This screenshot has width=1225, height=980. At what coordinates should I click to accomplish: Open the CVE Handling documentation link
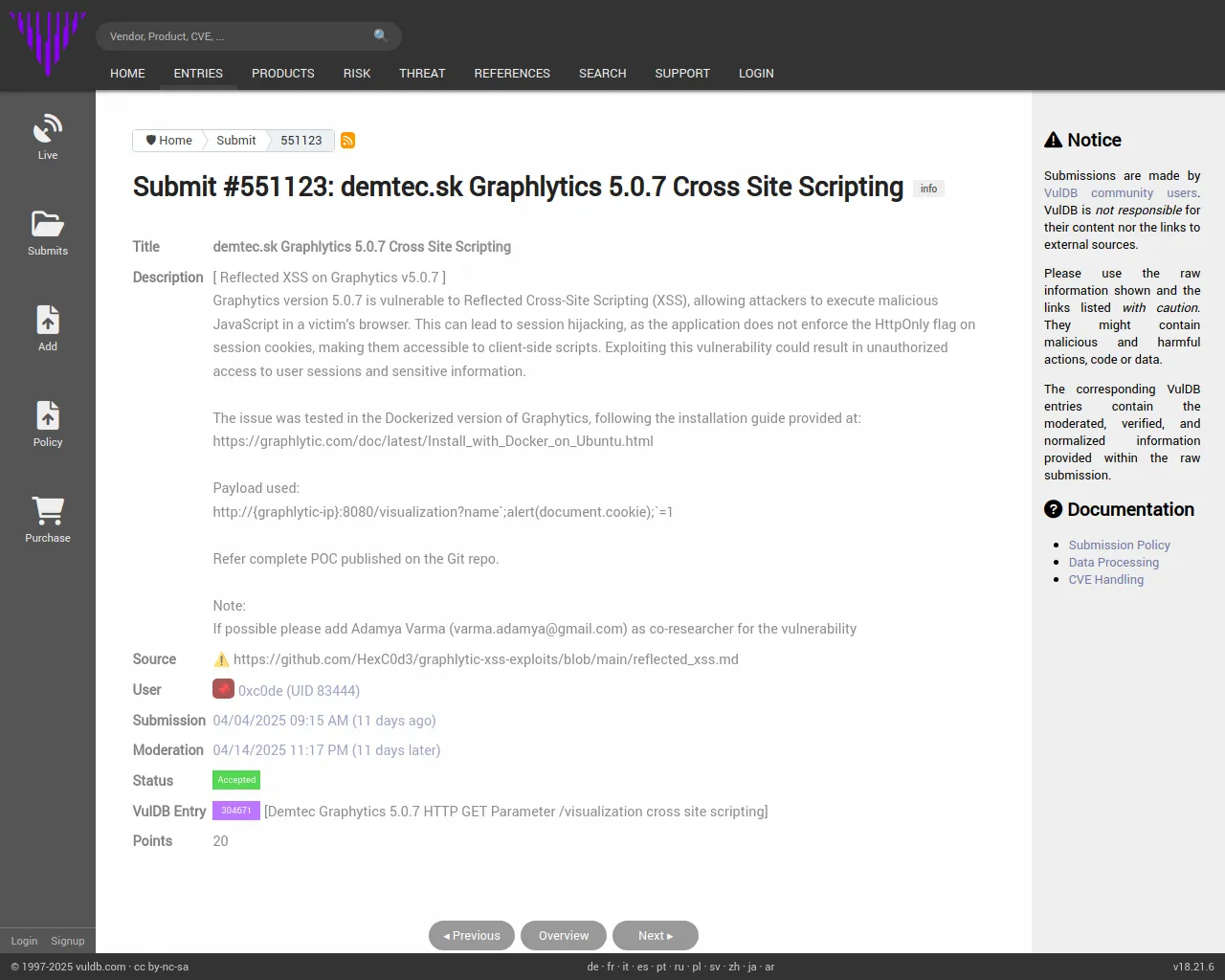coord(1106,580)
